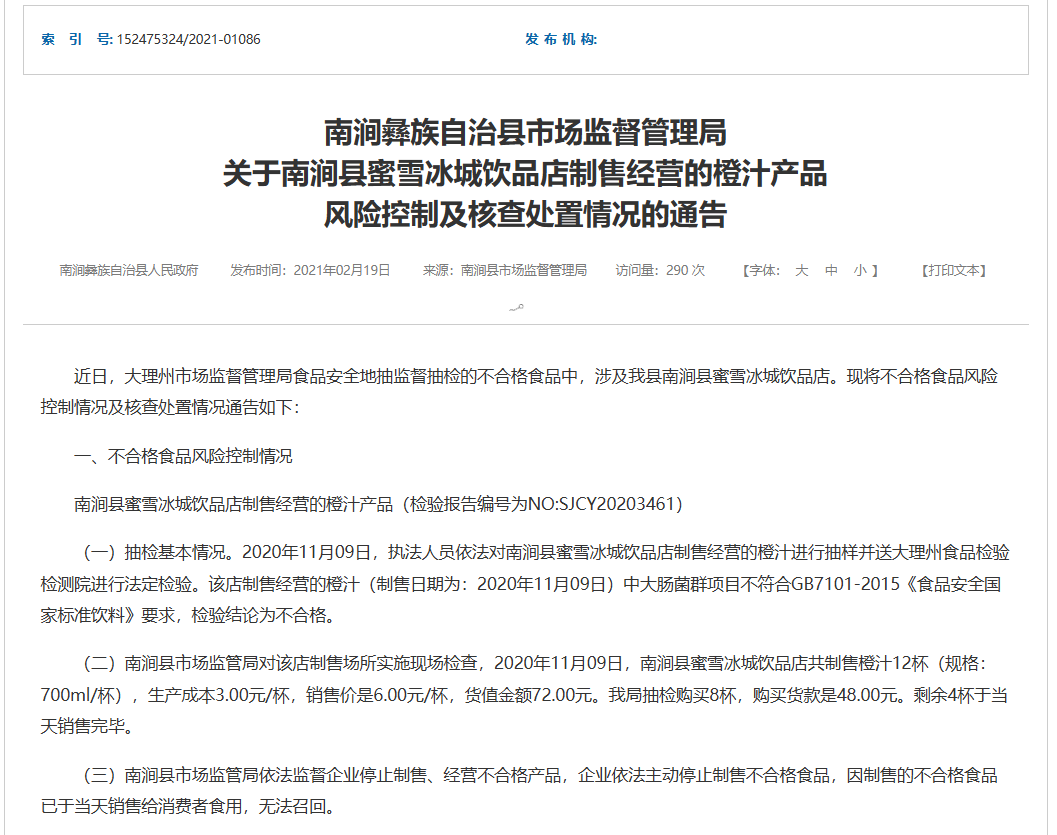Image resolution: width=1057 pixels, height=835 pixels.
Task: Click the source 南涧县市场监督管理局
Action: pos(524,270)
